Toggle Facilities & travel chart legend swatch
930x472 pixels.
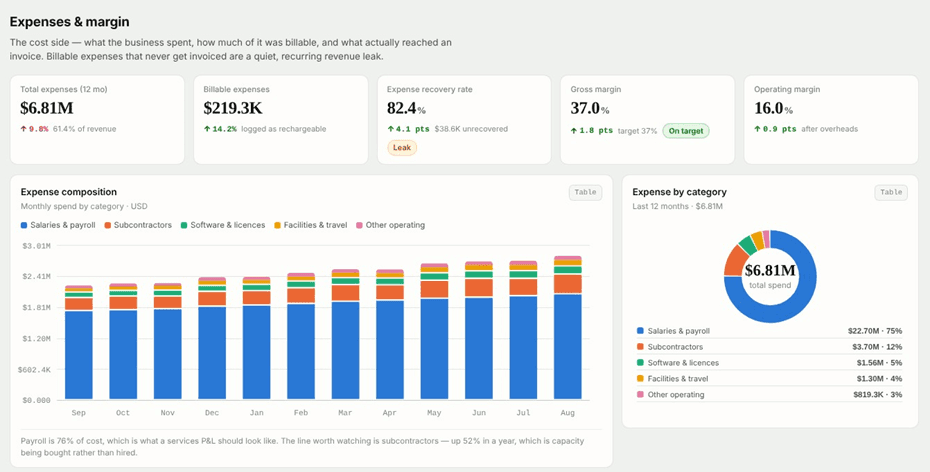click(277, 225)
